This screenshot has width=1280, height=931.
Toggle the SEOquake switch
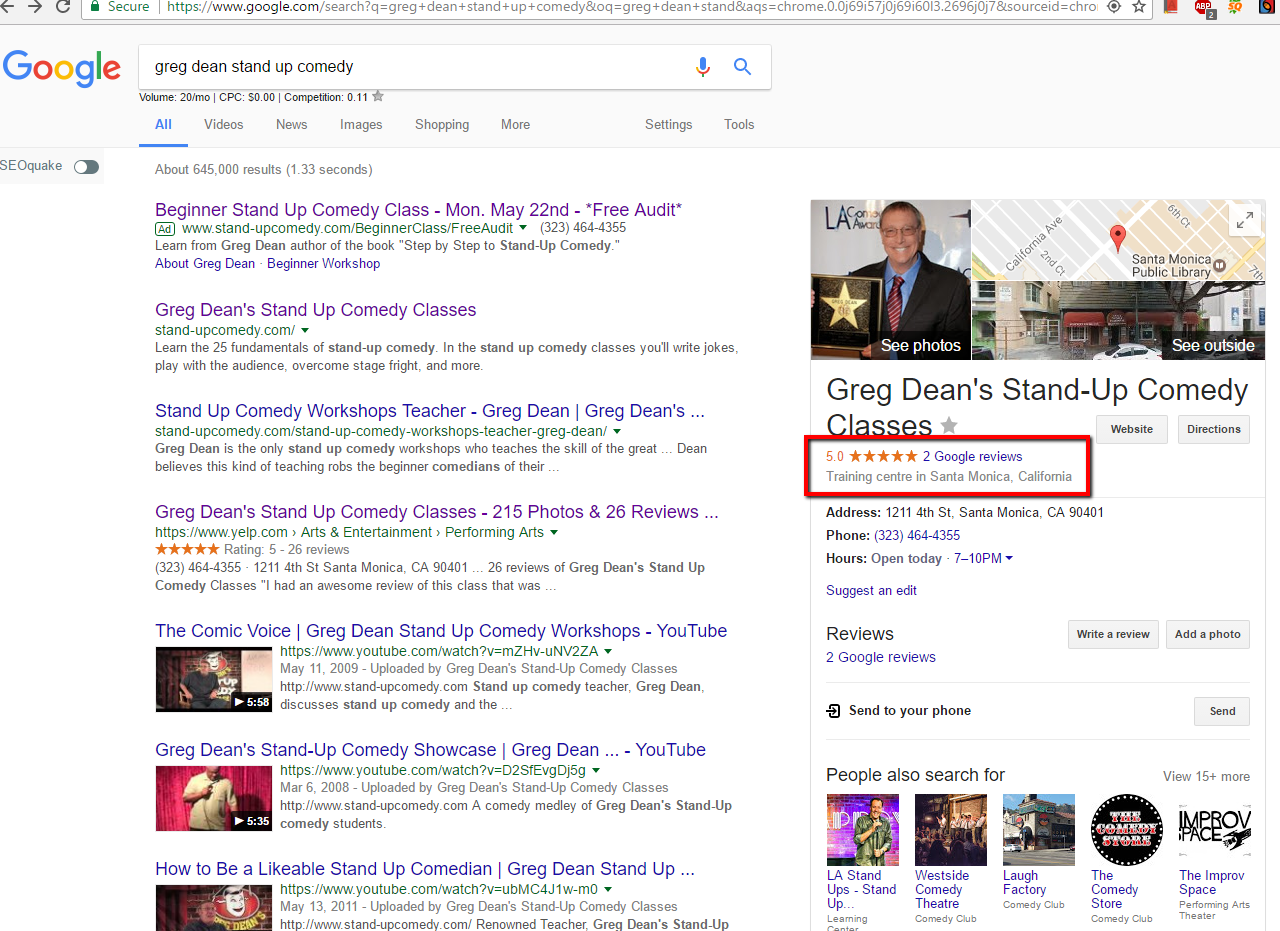[x=86, y=167]
